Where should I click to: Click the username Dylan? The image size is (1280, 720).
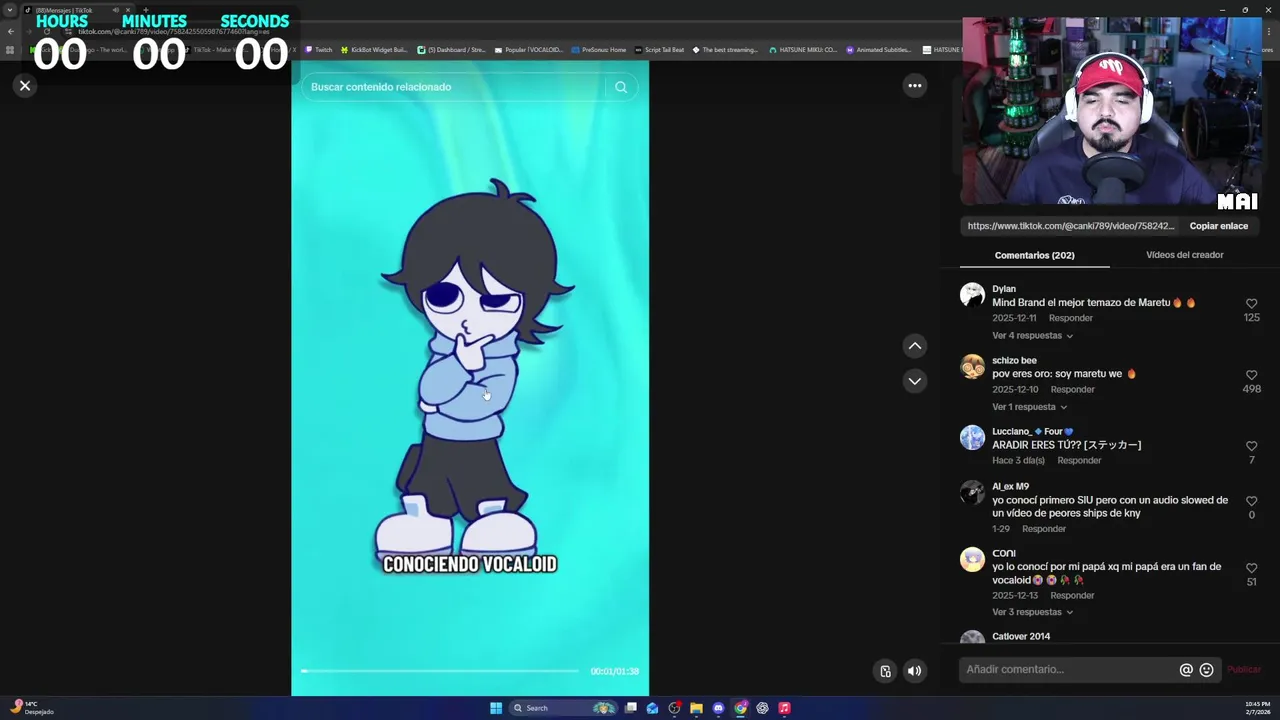point(1003,289)
